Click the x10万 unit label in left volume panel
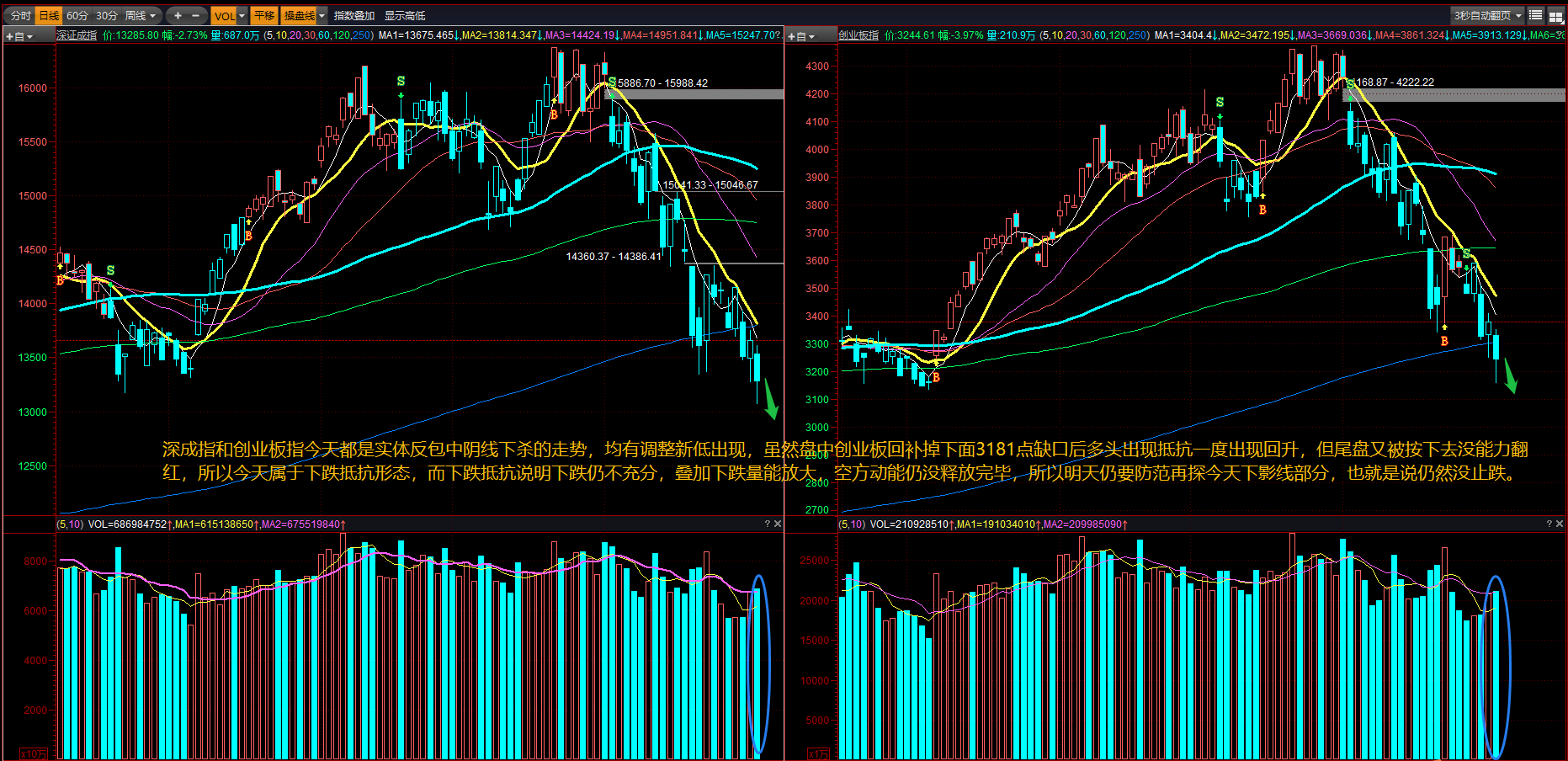Screen dimensions: 1568x761 click(x=34, y=753)
